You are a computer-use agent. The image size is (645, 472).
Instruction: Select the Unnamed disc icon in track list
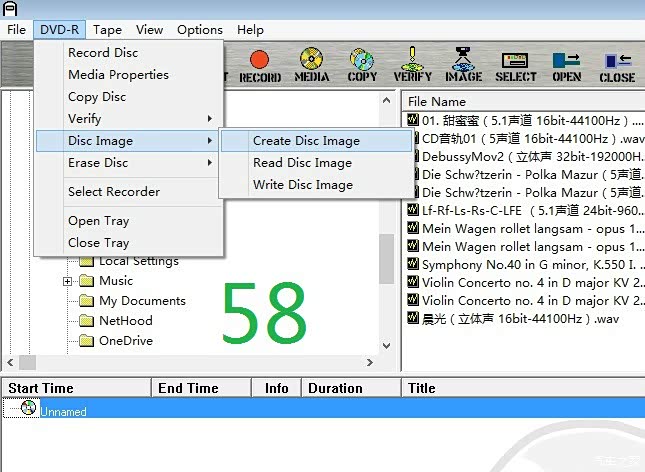coord(28,409)
